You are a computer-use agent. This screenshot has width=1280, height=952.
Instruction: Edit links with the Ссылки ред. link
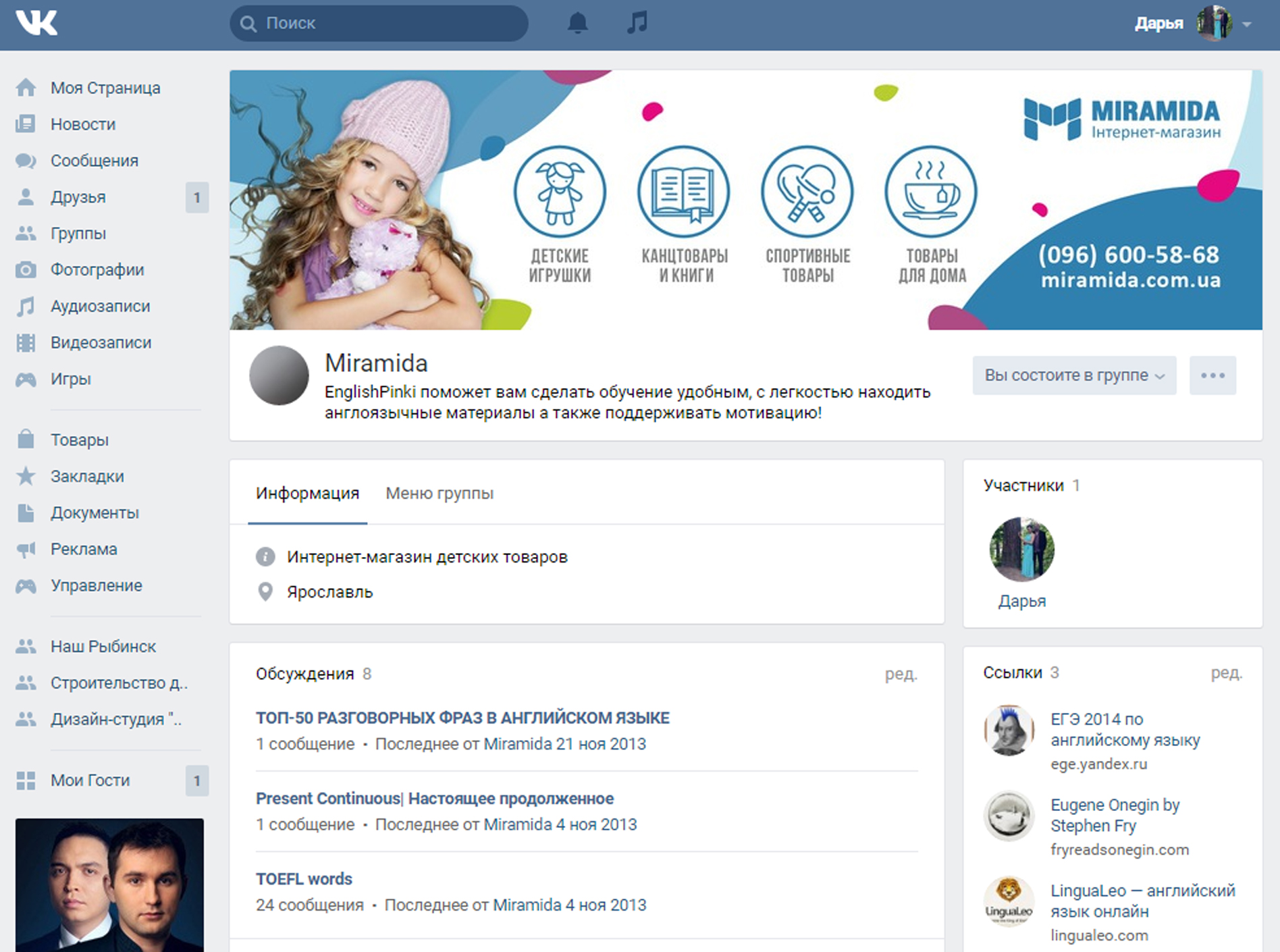pyautogui.click(x=1227, y=672)
